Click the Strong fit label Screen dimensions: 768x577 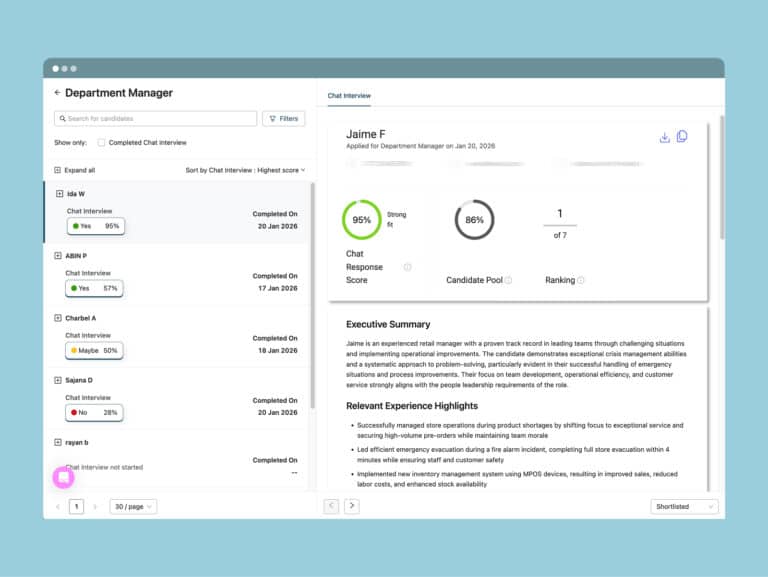click(x=396, y=219)
